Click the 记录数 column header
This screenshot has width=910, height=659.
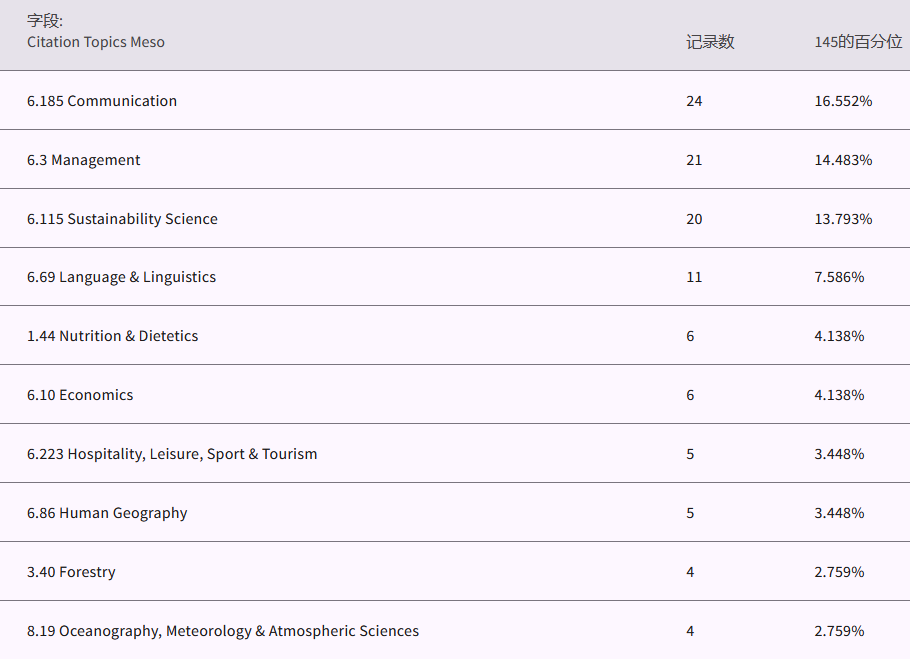click(x=710, y=42)
